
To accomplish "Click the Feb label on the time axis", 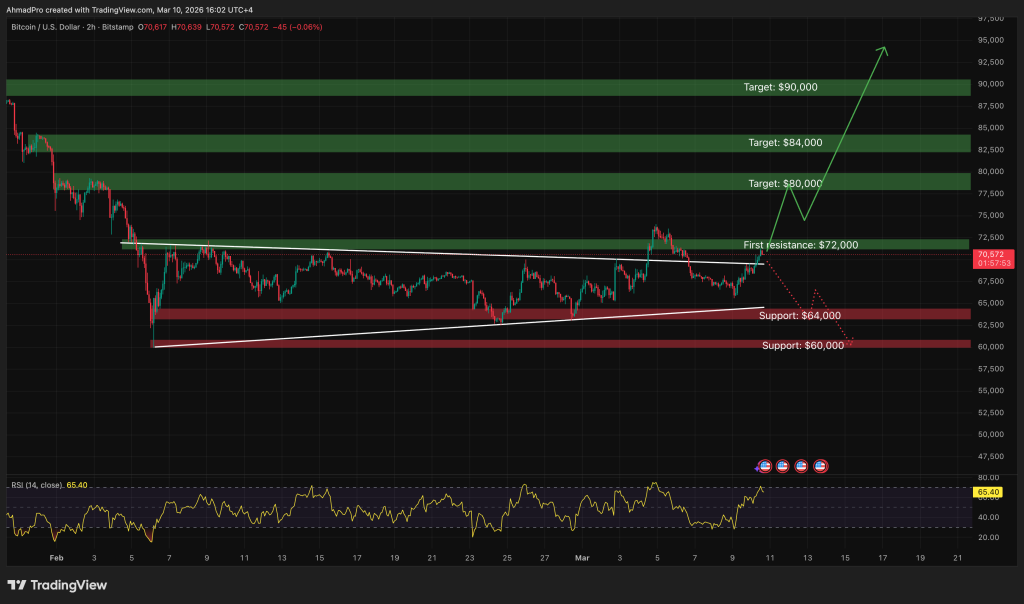I will (56, 557).
